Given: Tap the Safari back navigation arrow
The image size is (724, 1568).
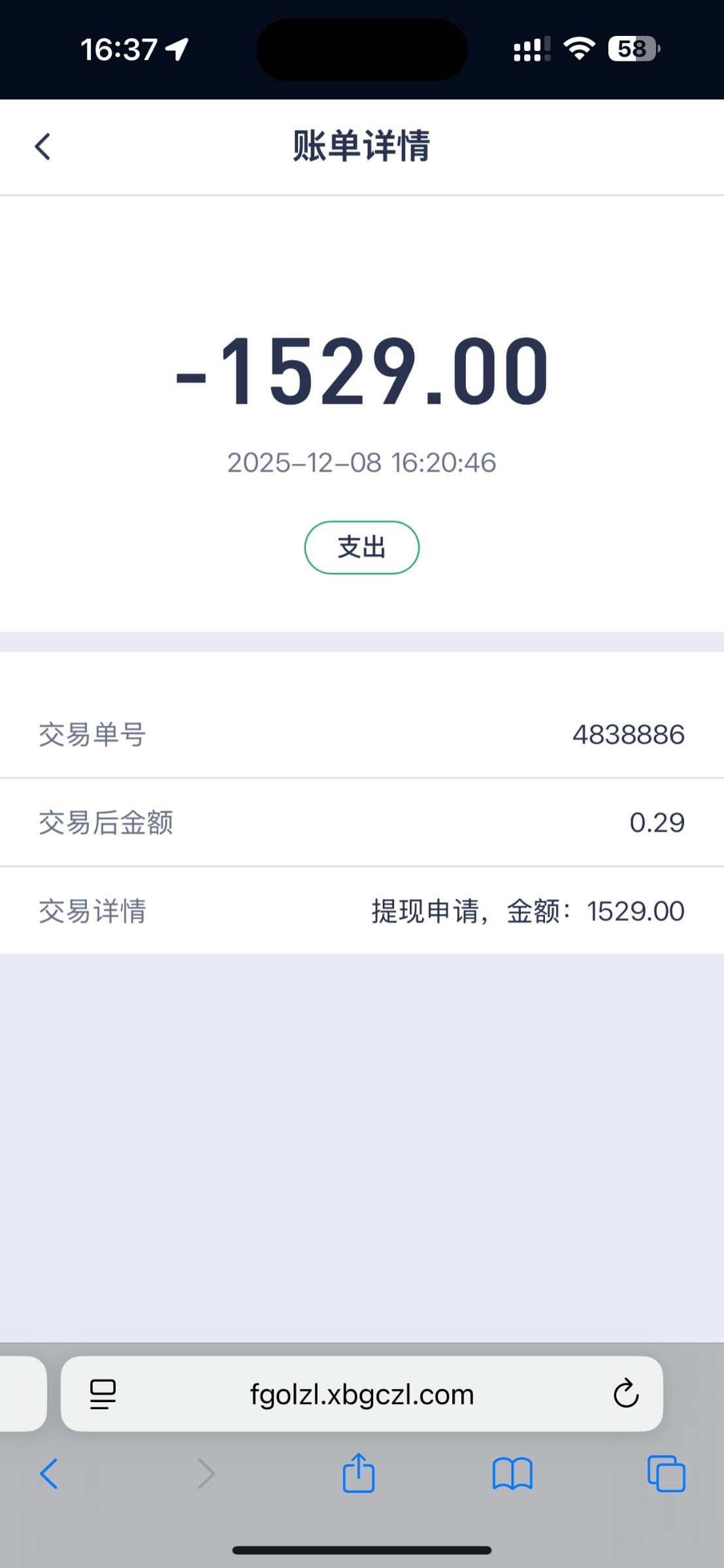Looking at the screenshot, I should click(49, 1474).
